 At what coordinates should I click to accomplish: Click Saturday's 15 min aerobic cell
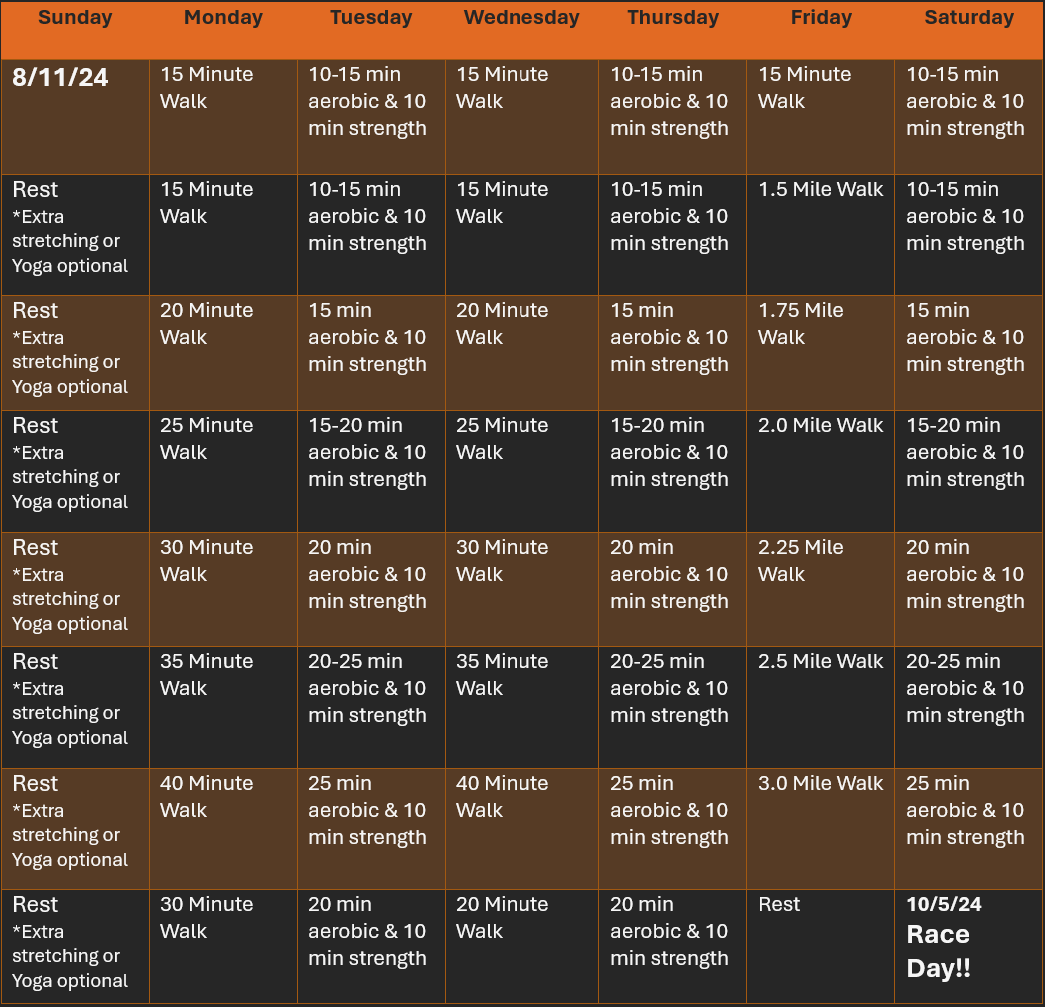[969, 353]
